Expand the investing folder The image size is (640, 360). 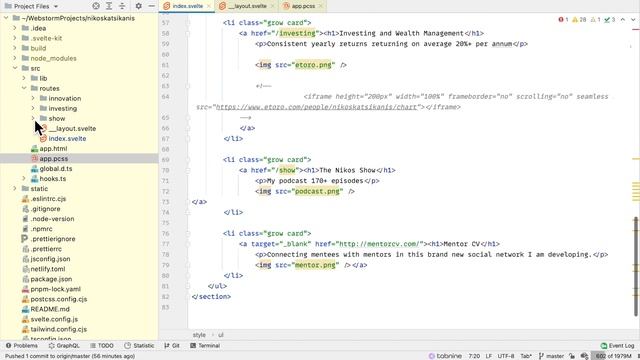coord(33,108)
